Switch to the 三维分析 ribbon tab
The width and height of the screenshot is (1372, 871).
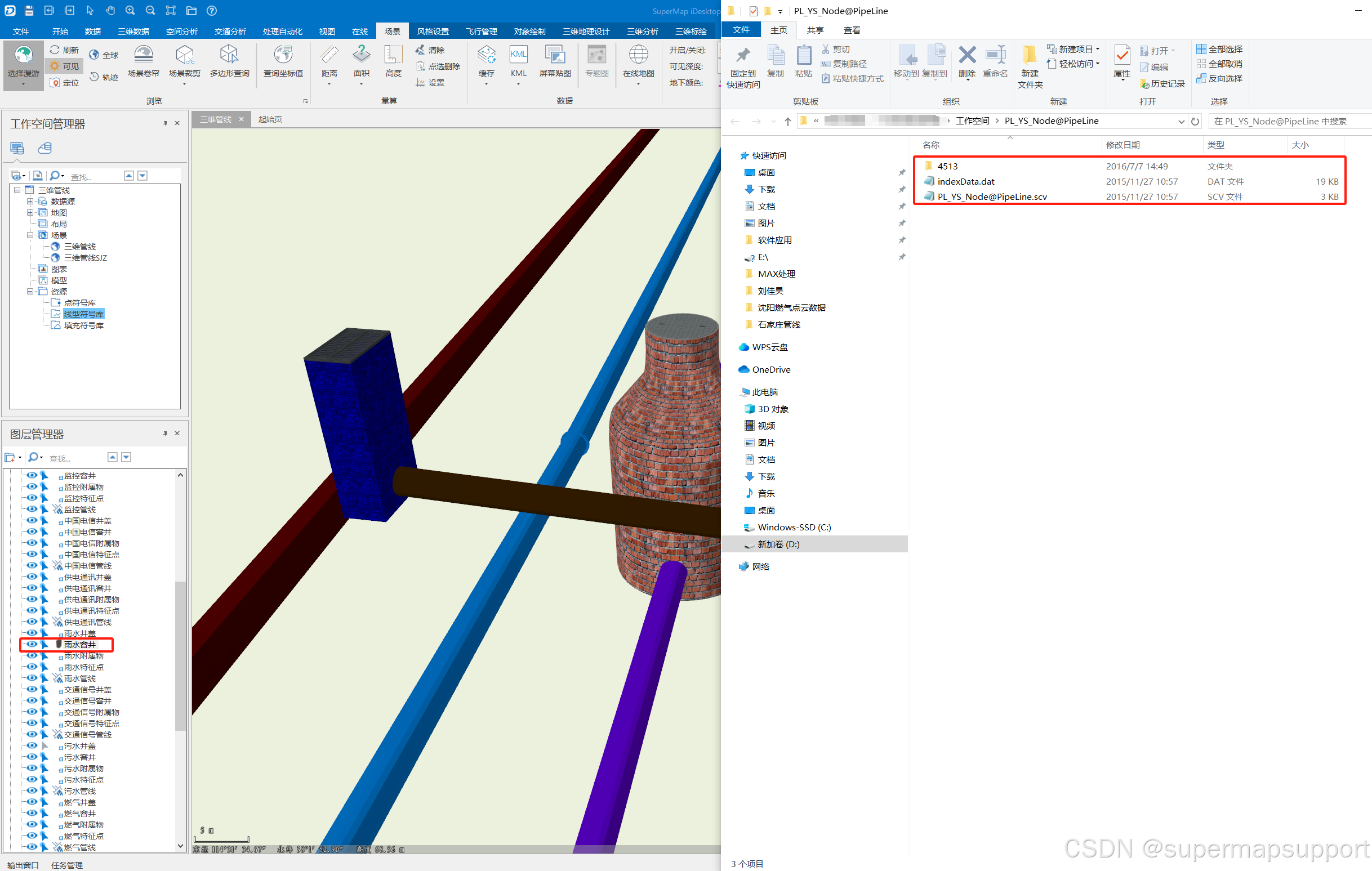(642, 32)
